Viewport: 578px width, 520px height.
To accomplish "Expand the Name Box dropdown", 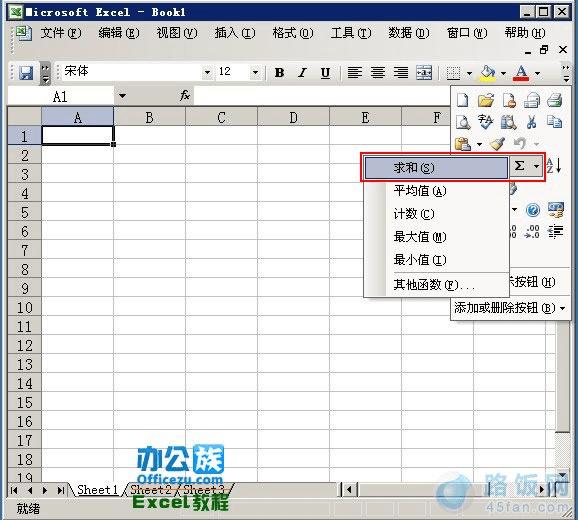I will point(122,96).
